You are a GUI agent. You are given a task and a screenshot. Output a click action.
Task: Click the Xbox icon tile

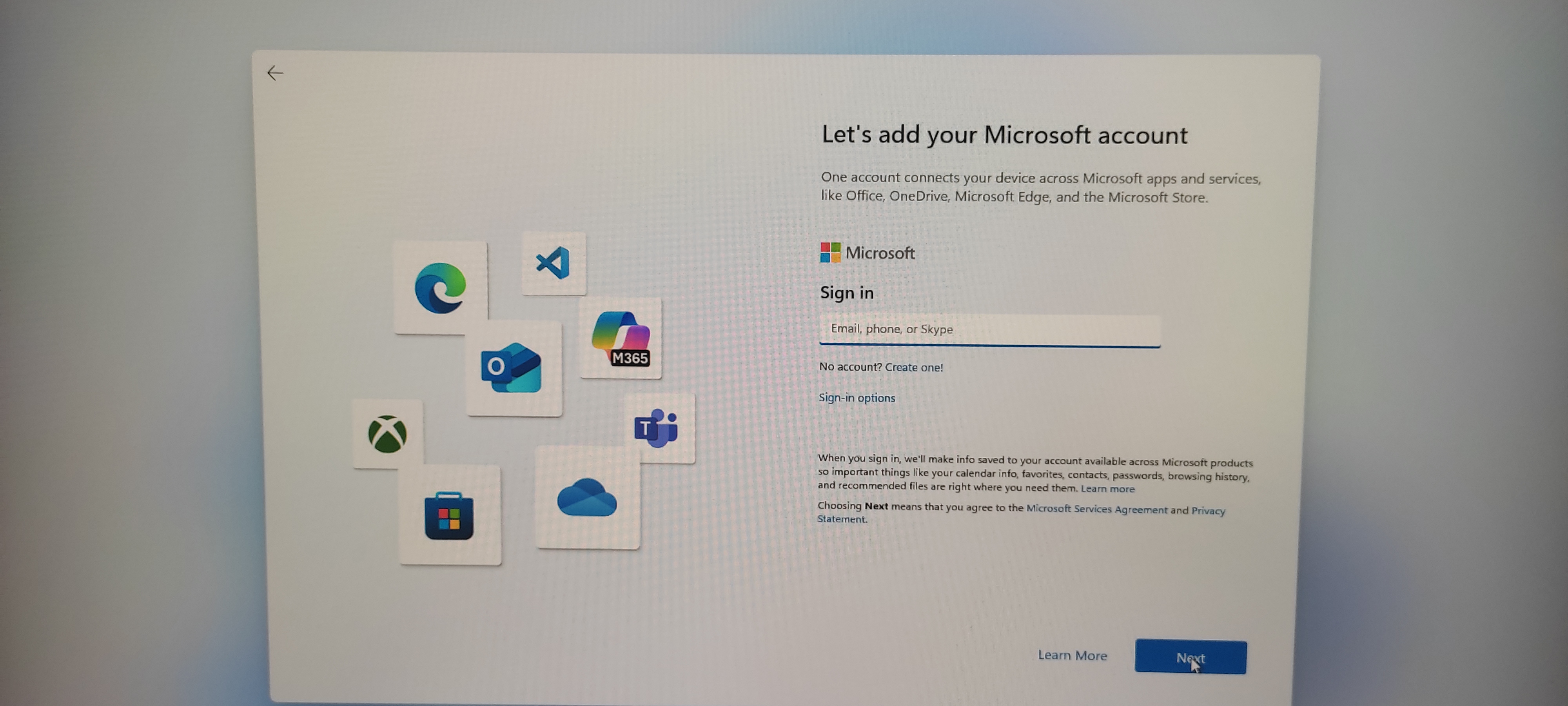point(387,434)
